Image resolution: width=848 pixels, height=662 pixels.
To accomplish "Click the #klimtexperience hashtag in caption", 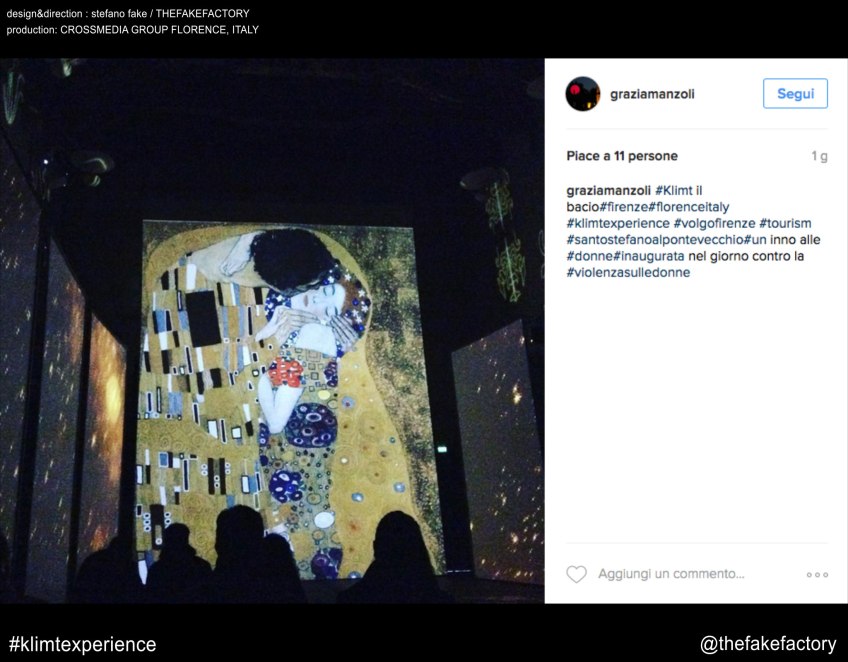I will [618, 223].
